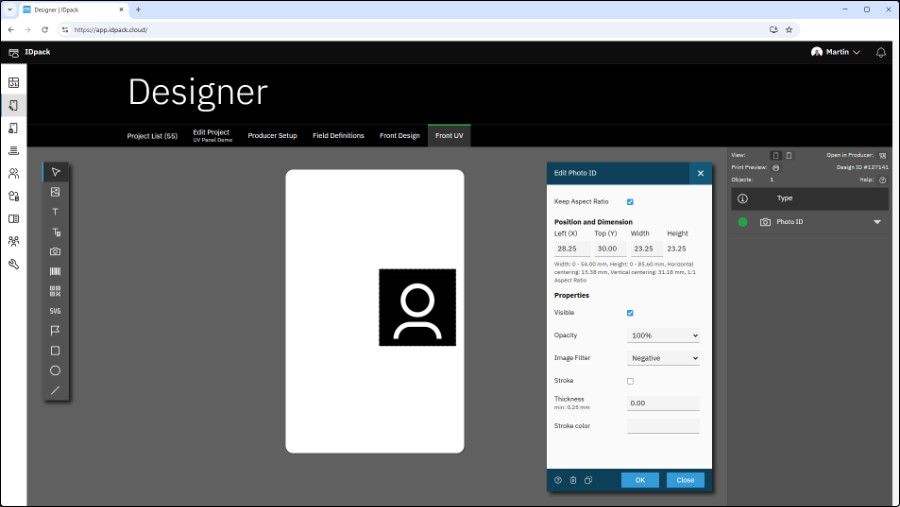Open the Image Filter dropdown

click(x=663, y=358)
